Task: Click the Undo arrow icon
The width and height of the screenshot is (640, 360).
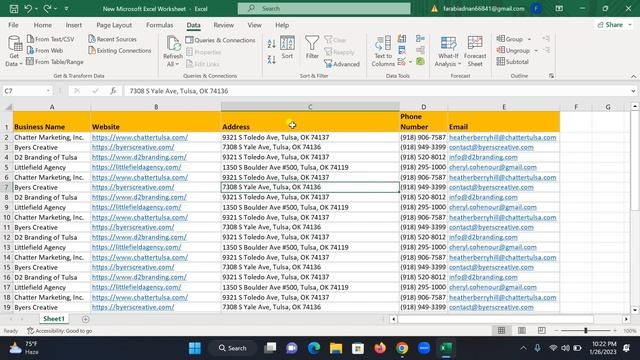Action: (28, 8)
